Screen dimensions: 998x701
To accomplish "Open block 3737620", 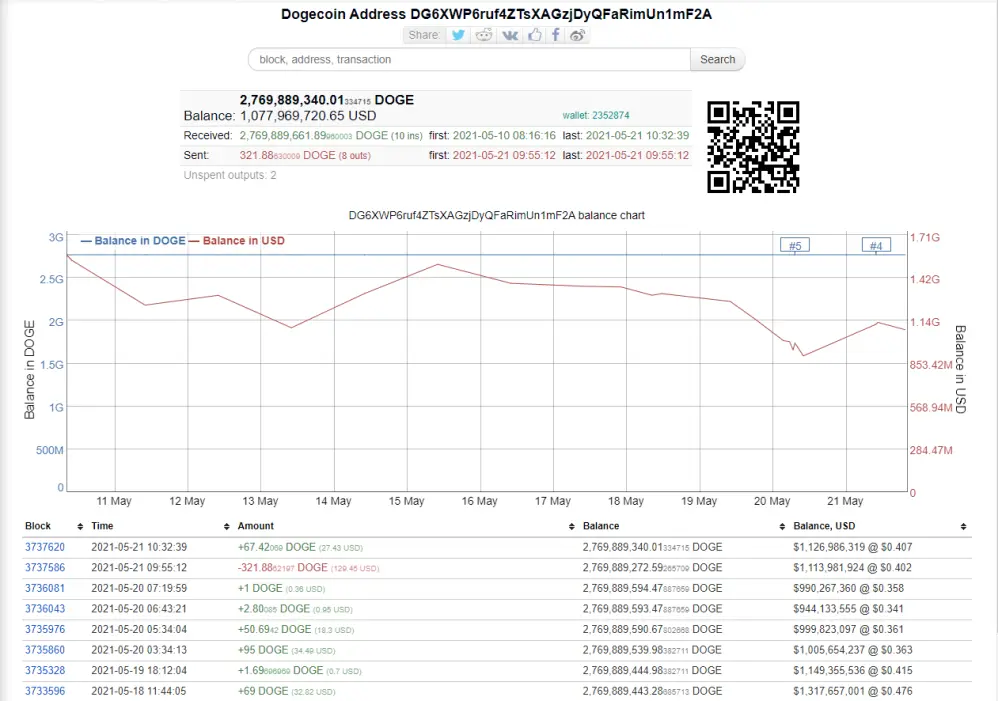I will click(45, 547).
